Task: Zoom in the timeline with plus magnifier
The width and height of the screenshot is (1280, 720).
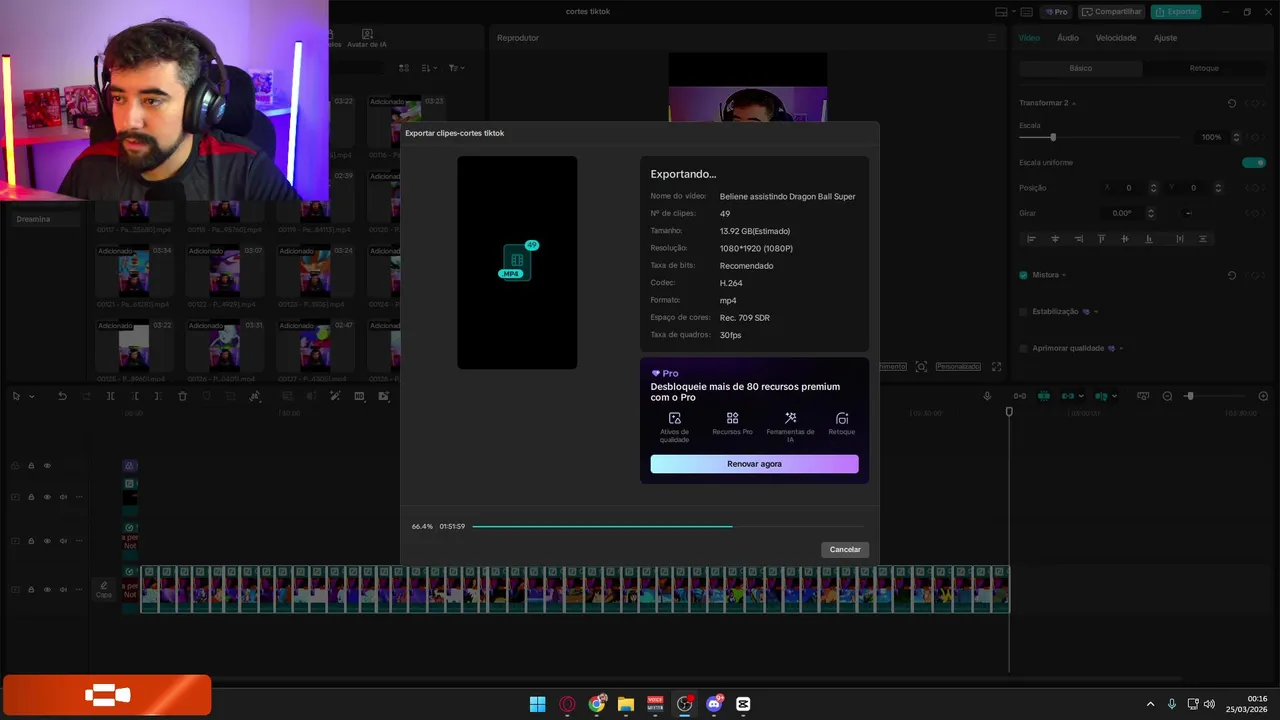Action: click(1263, 396)
